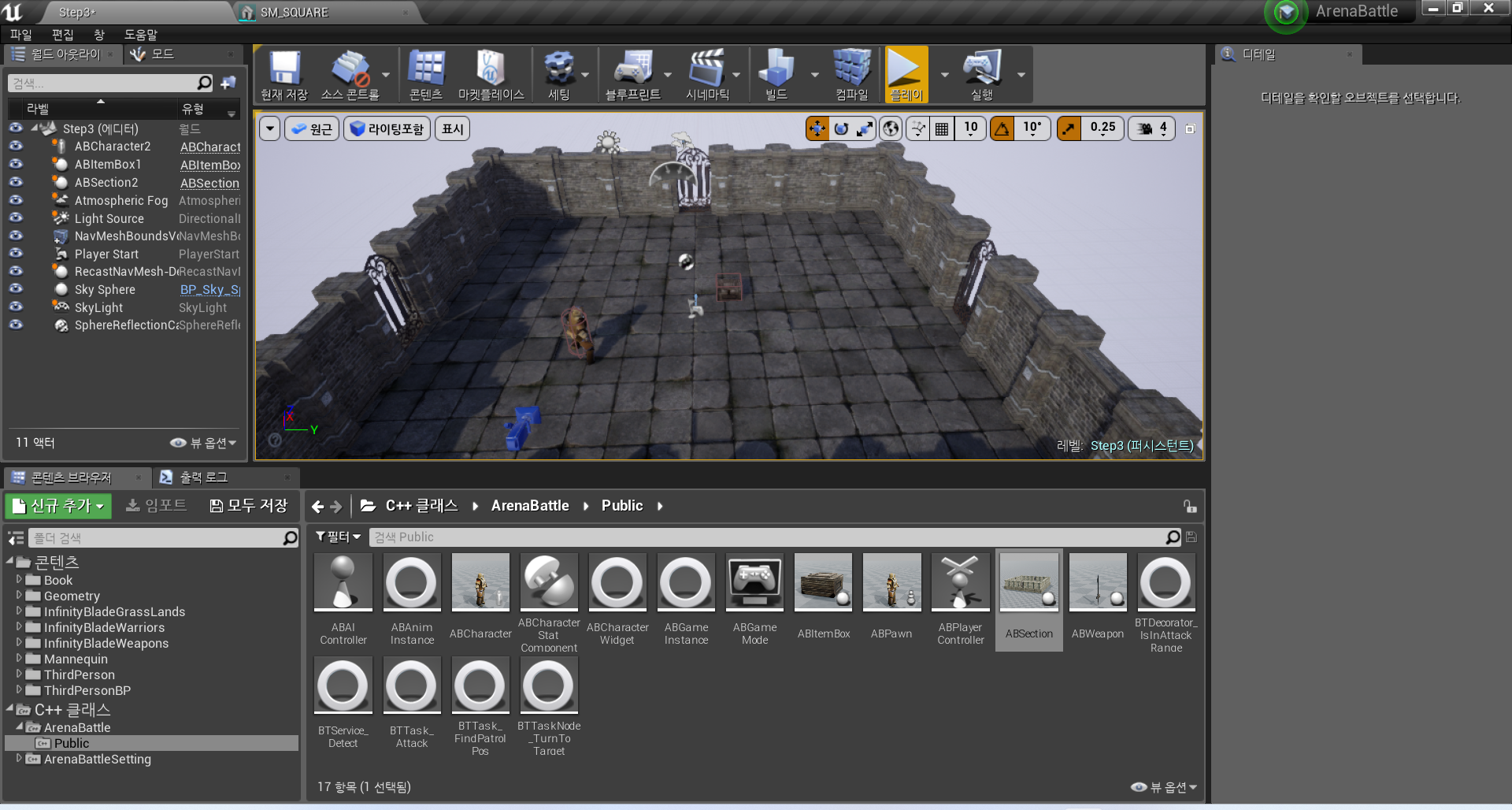
Task: Select translate gizmo tool in viewport
Action: (817, 128)
